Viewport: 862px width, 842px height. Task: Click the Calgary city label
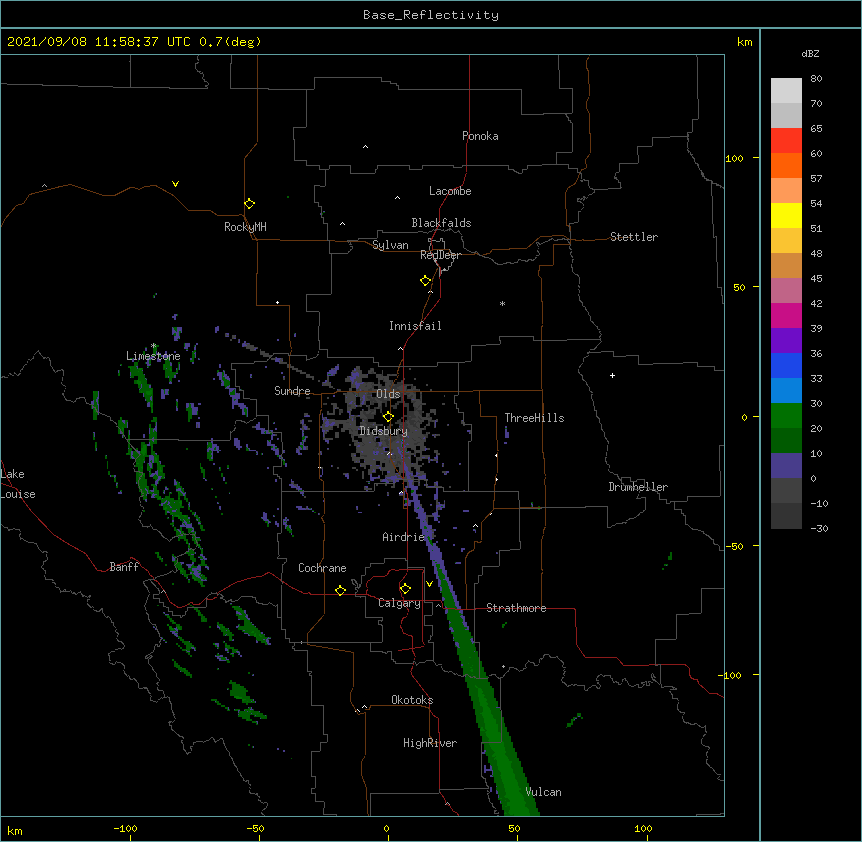coord(399,603)
